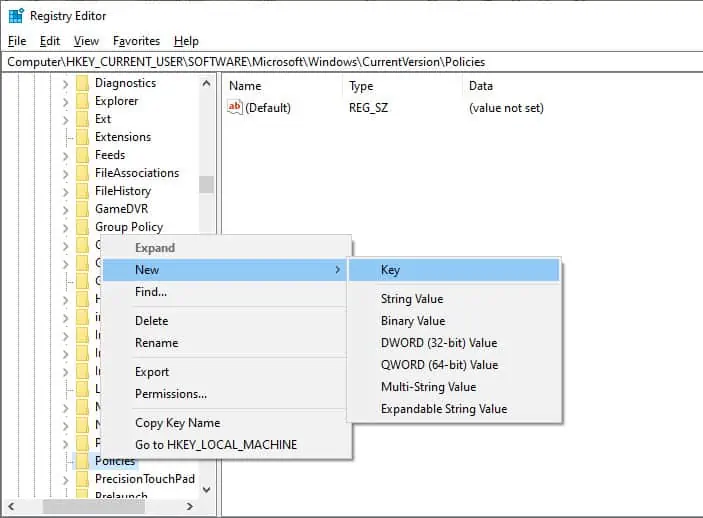Click the horizontal scroll left arrow

tap(11, 506)
